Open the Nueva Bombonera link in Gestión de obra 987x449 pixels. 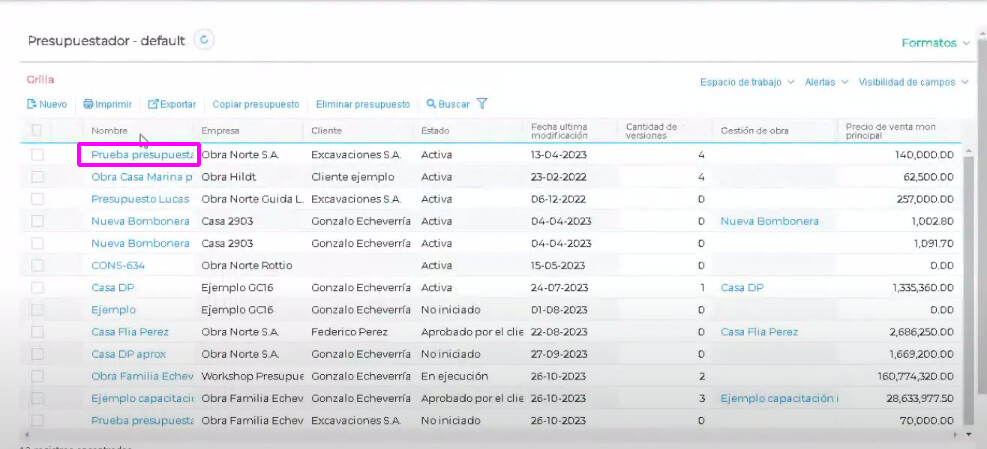769,221
